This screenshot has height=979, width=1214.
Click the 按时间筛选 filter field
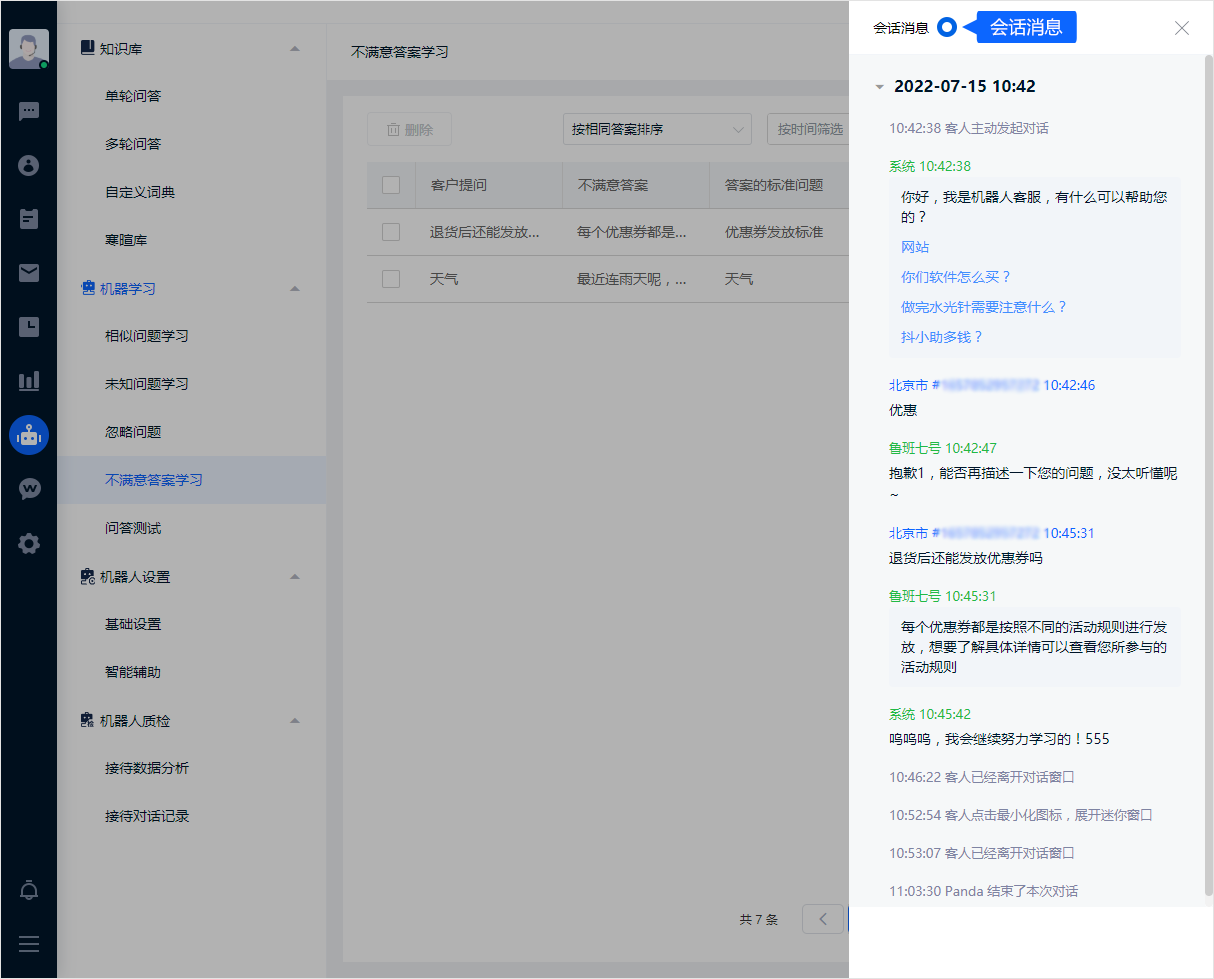pyautogui.click(x=808, y=129)
